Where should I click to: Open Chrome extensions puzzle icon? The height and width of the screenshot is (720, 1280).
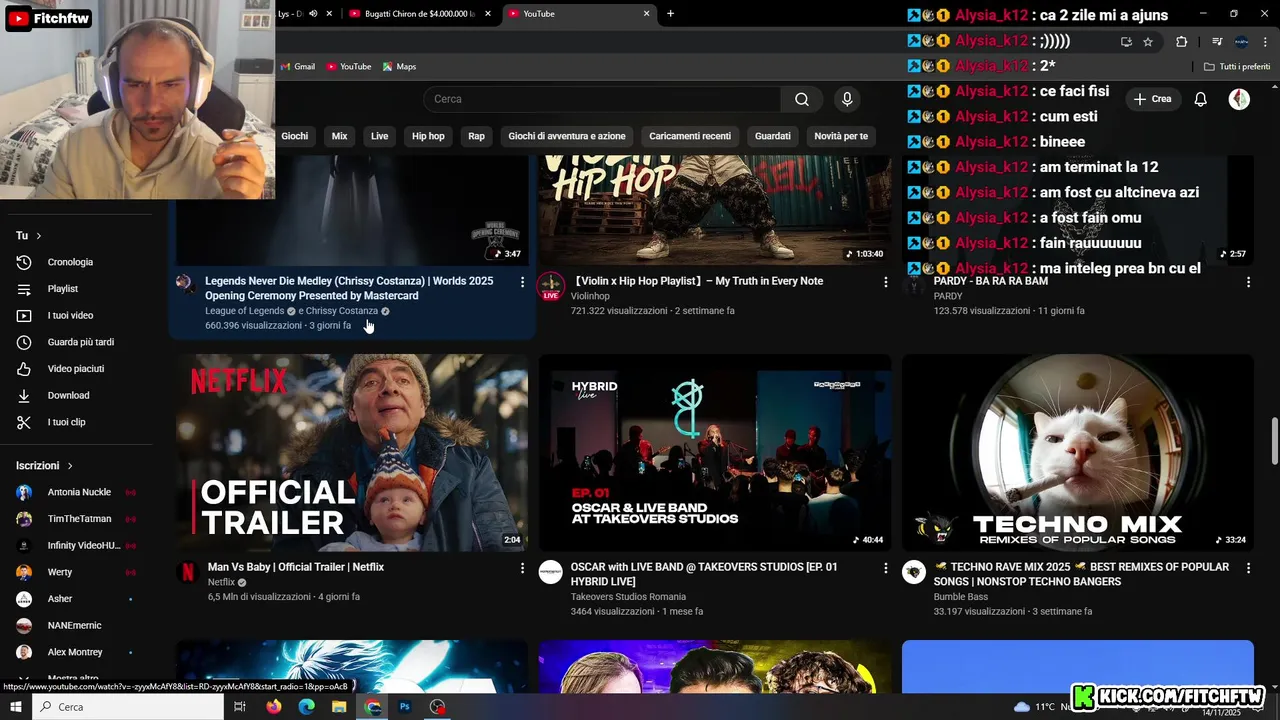click(x=1181, y=42)
